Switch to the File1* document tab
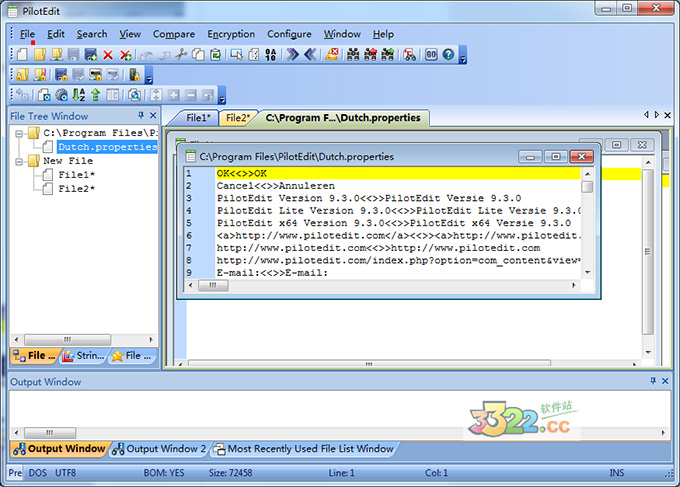Viewport: 680px width, 487px height. [198, 118]
